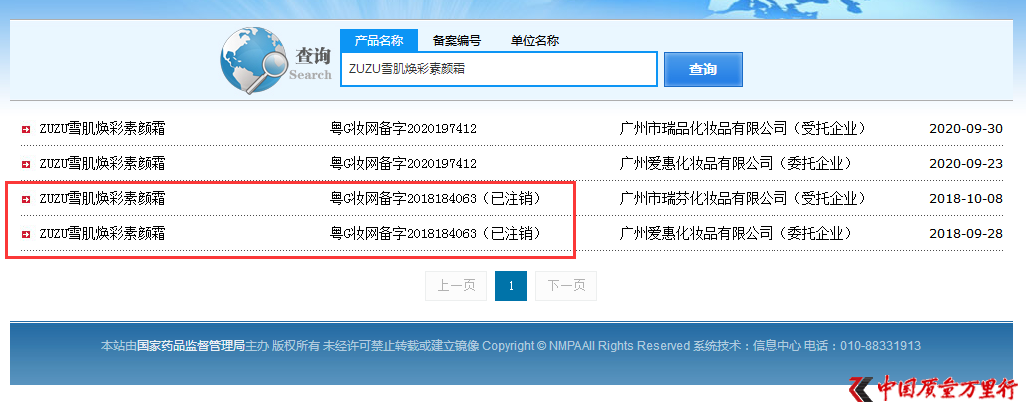1026x418 pixels.
Task: Select page 1 in pagination
Action: pyautogui.click(x=511, y=286)
